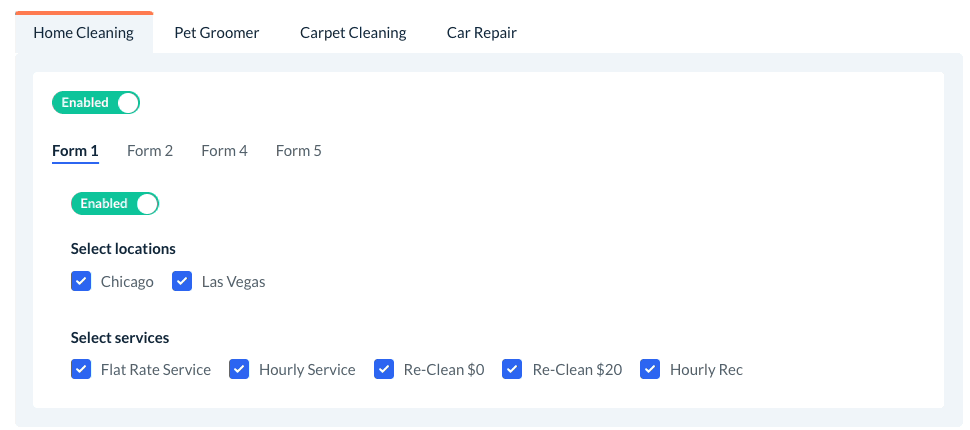Disable the Form 1 Enabled switch
Viewport: 970px width, 430px height.
pos(115,203)
